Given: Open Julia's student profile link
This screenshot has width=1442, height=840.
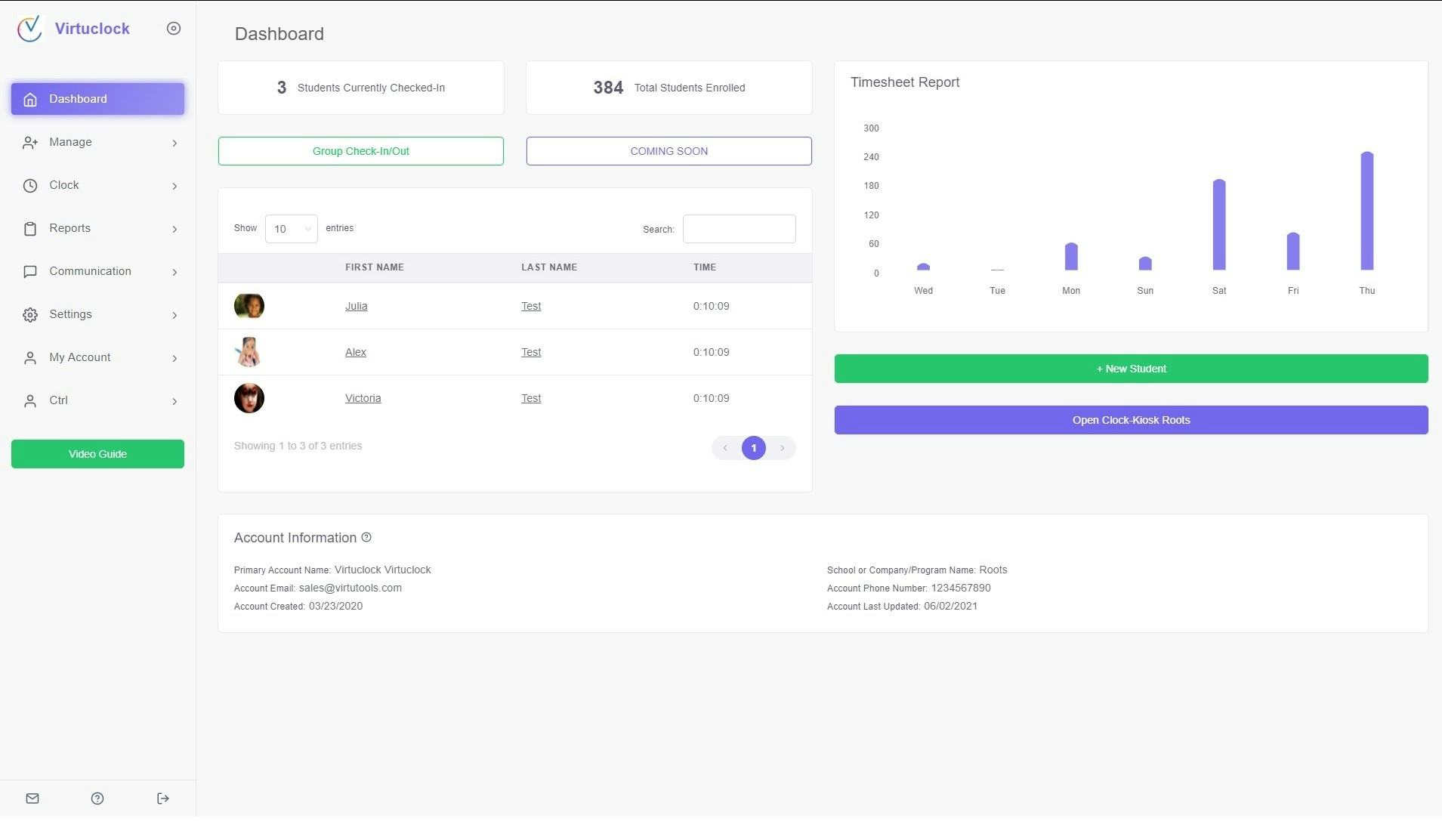Looking at the screenshot, I should pos(356,306).
